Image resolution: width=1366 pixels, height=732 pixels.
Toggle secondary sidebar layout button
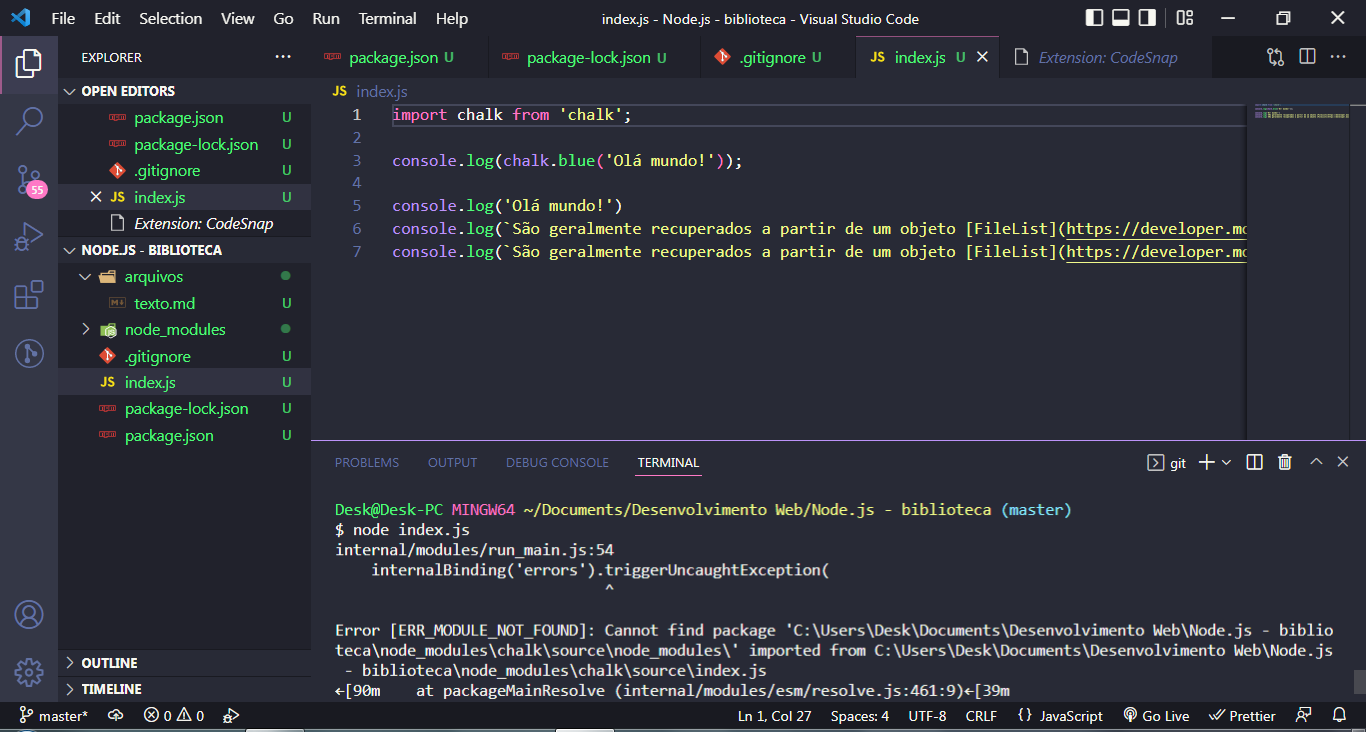[1147, 18]
